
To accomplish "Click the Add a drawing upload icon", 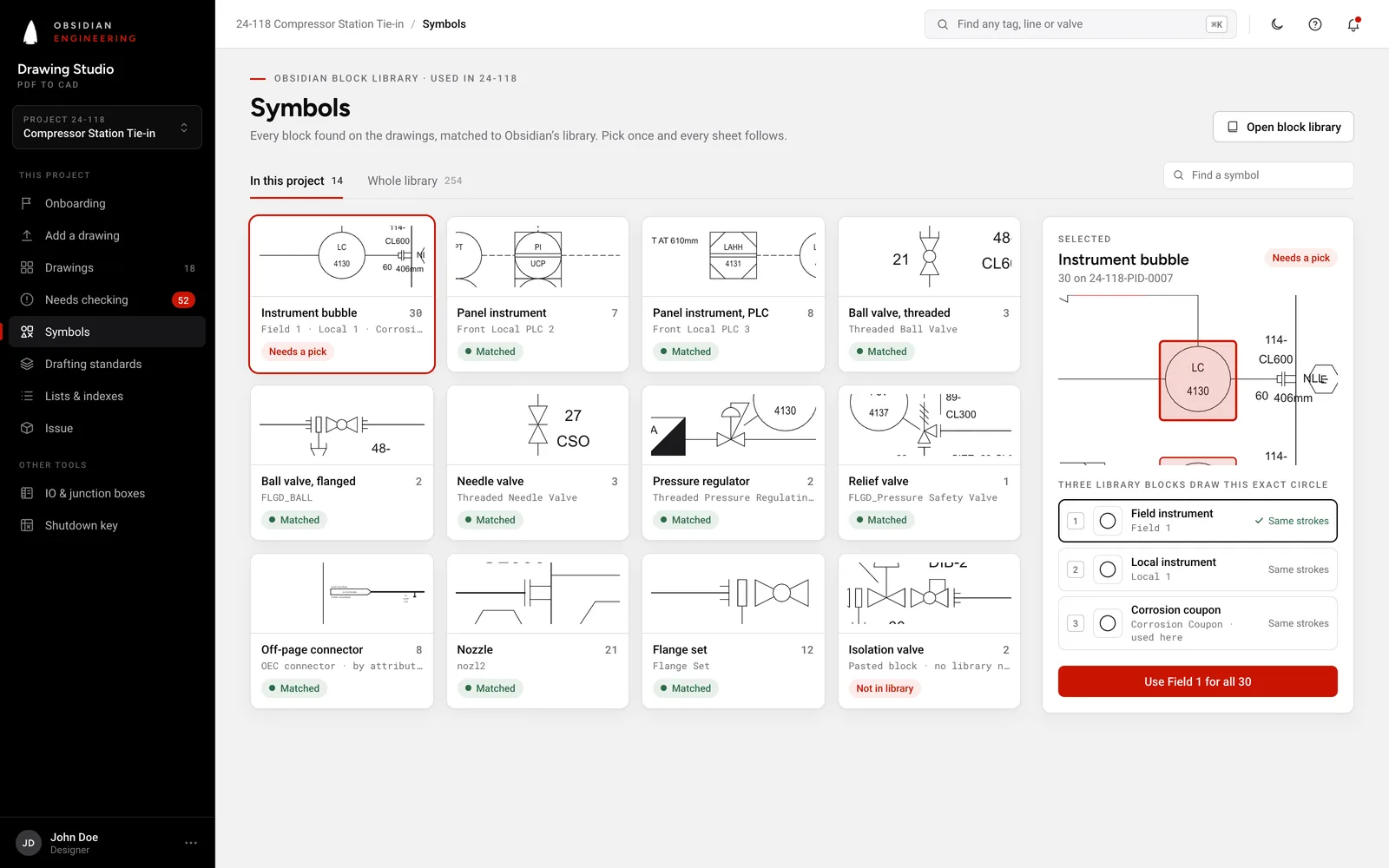I will pos(27,235).
